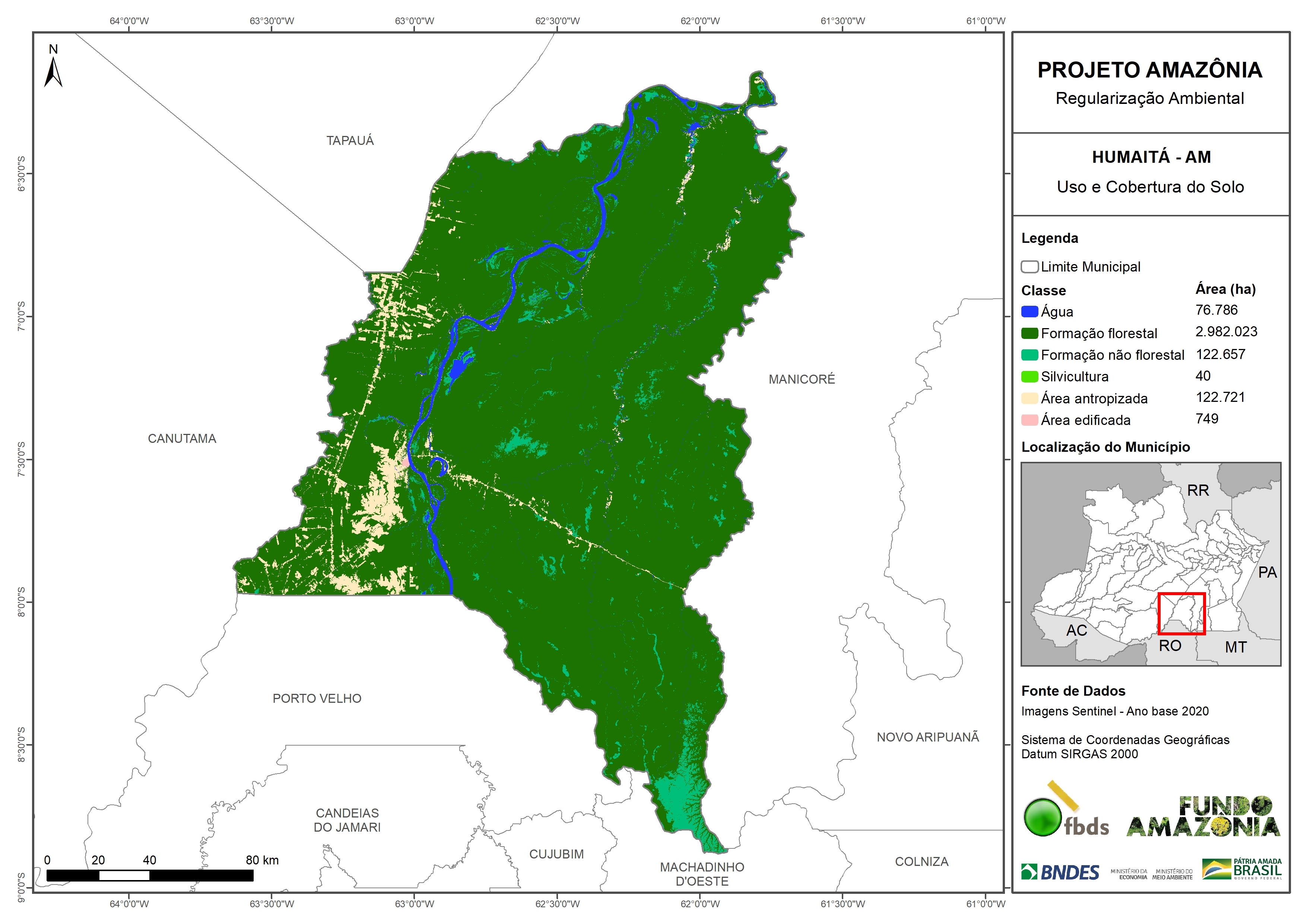Click the Área antropizada beige swatch
Viewport: 1307px width, 924px height.
coord(1029,399)
